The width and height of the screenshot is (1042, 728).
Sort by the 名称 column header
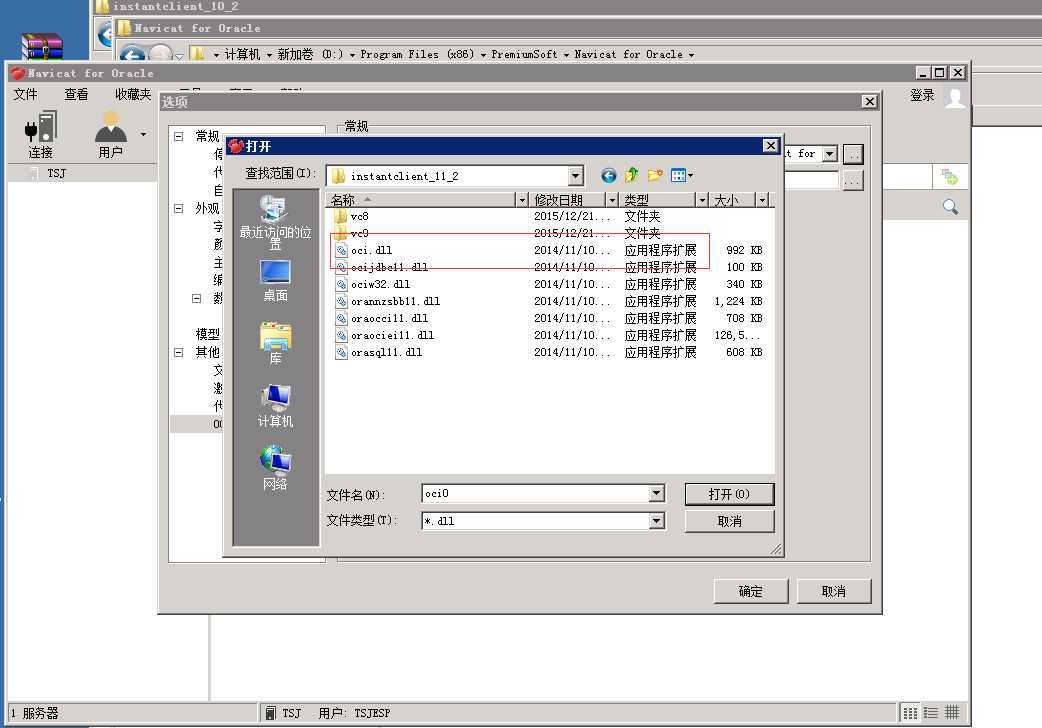420,199
